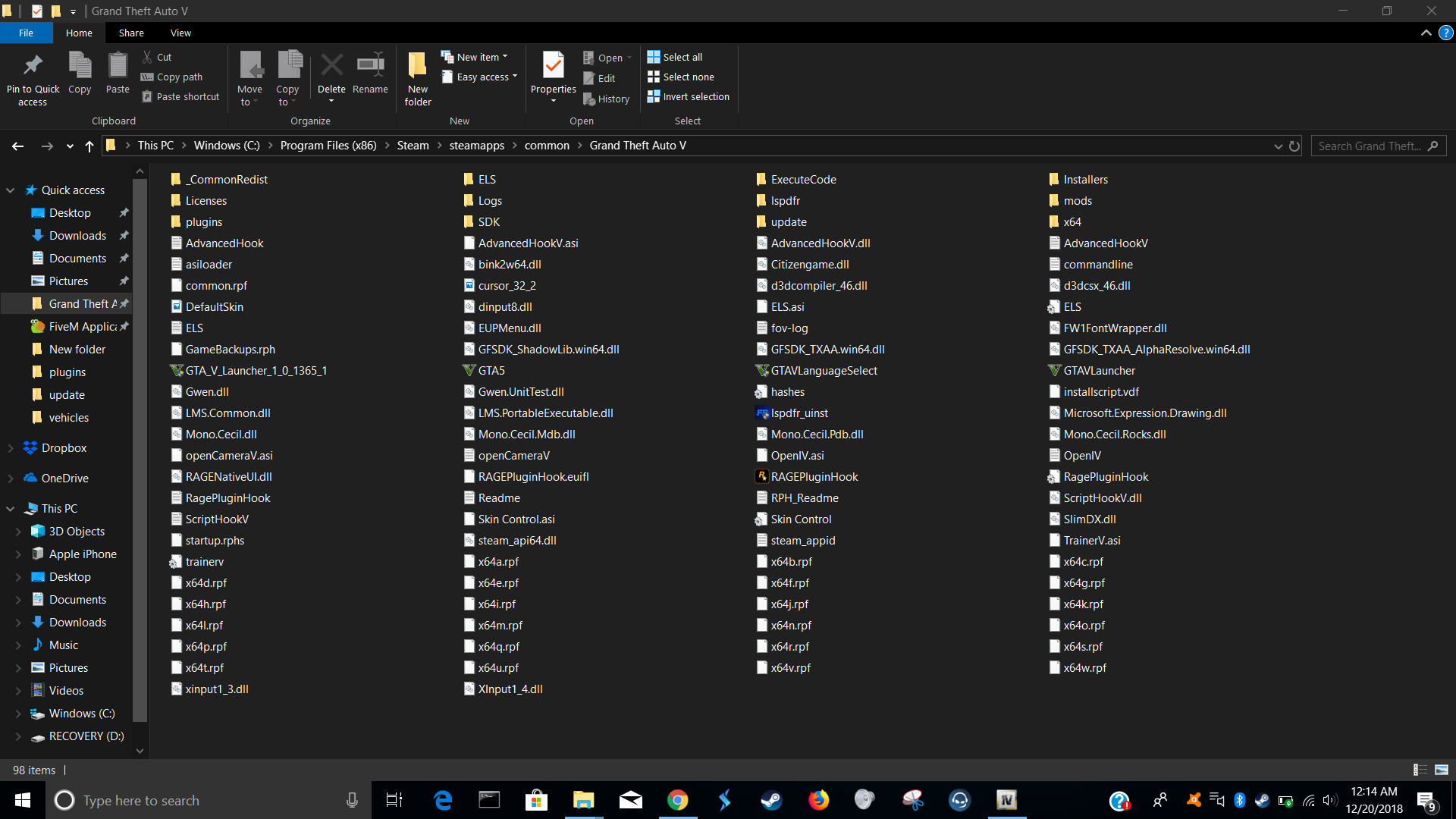1456x819 pixels.
Task: Open the Share ribbon tab
Action: click(x=130, y=33)
